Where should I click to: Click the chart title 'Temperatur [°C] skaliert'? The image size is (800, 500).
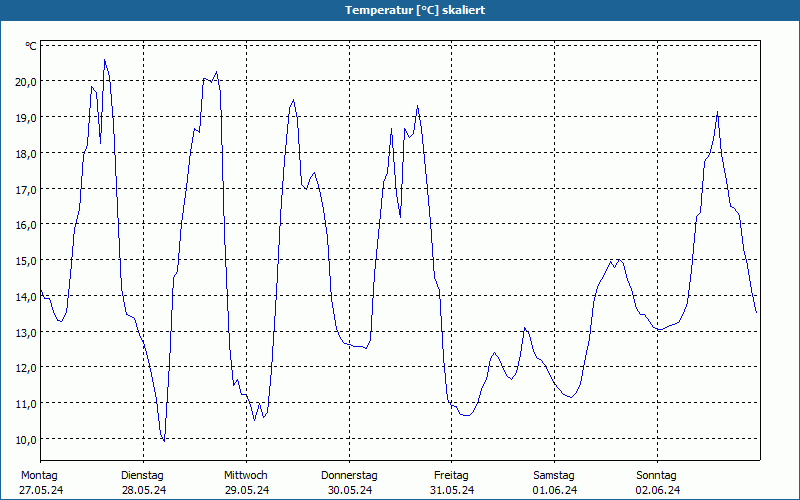[415, 10]
